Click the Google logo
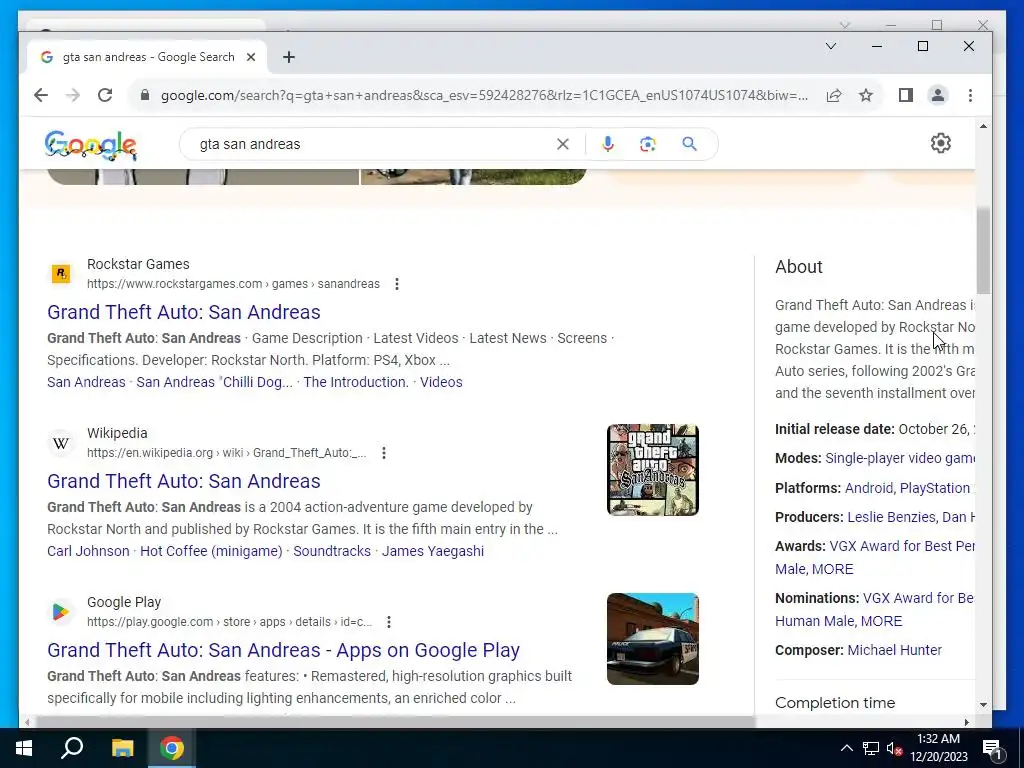 tap(91, 145)
